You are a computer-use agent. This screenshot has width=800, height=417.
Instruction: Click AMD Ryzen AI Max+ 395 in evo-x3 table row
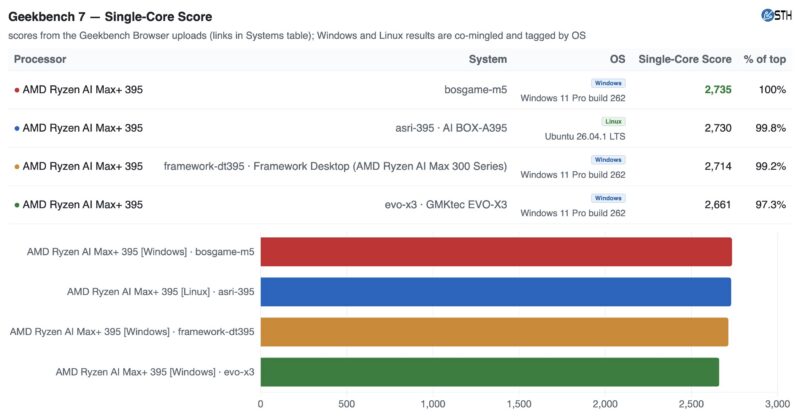83,205
